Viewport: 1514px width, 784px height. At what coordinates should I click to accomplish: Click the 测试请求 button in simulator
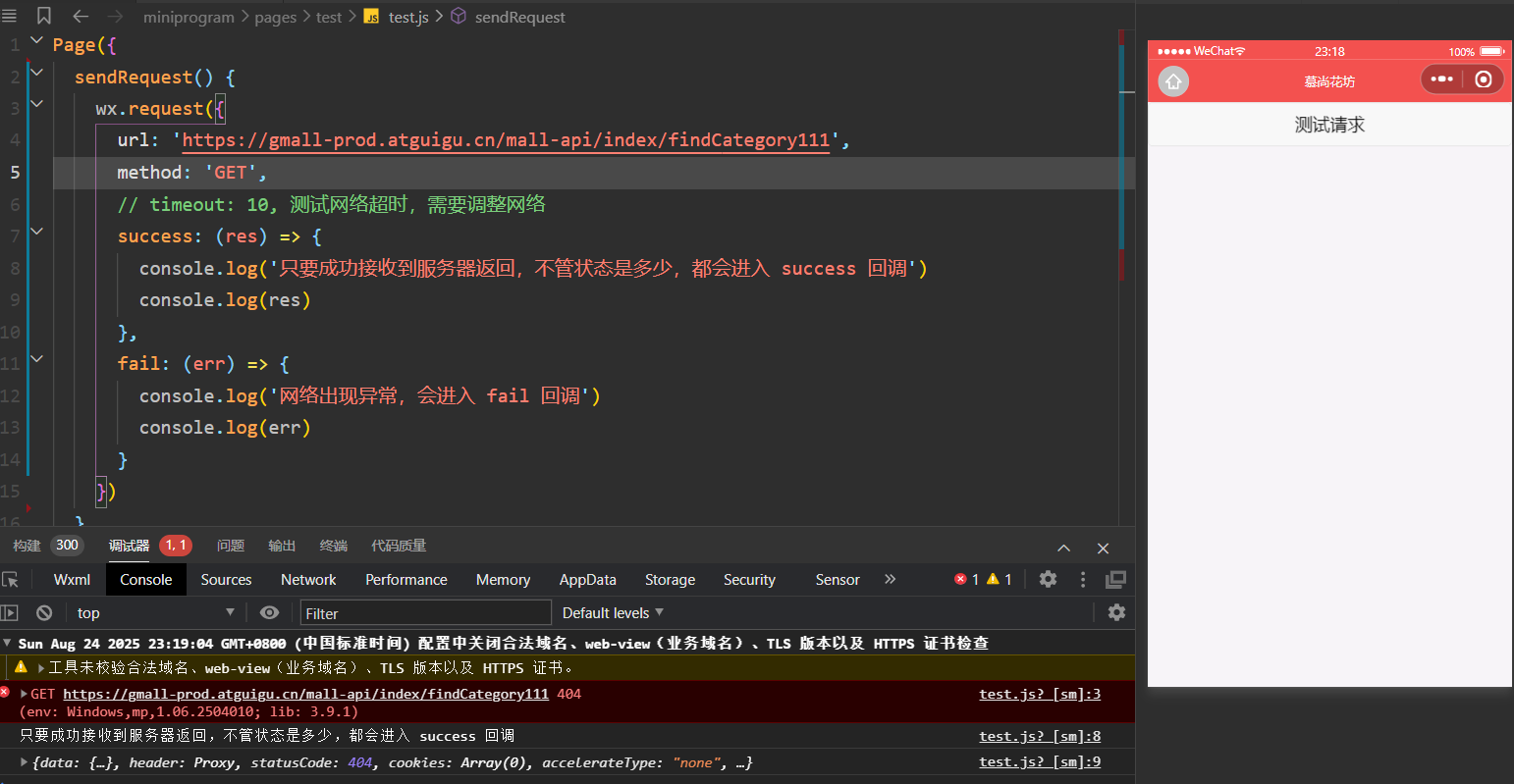[1329, 125]
